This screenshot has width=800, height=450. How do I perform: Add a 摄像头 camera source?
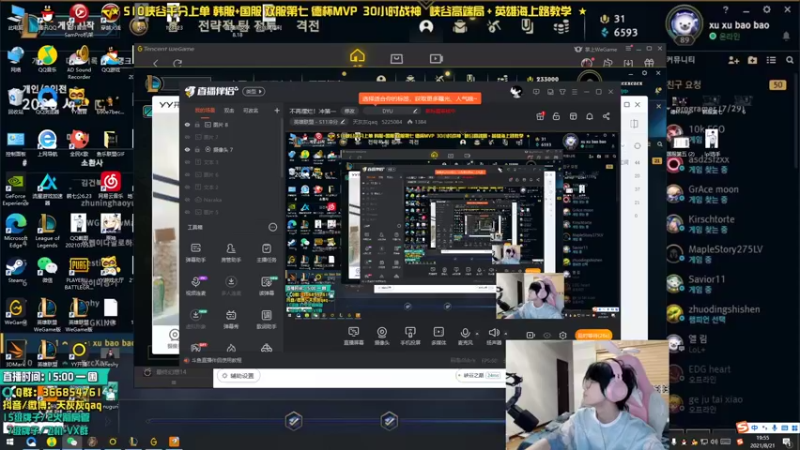pos(382,336)
